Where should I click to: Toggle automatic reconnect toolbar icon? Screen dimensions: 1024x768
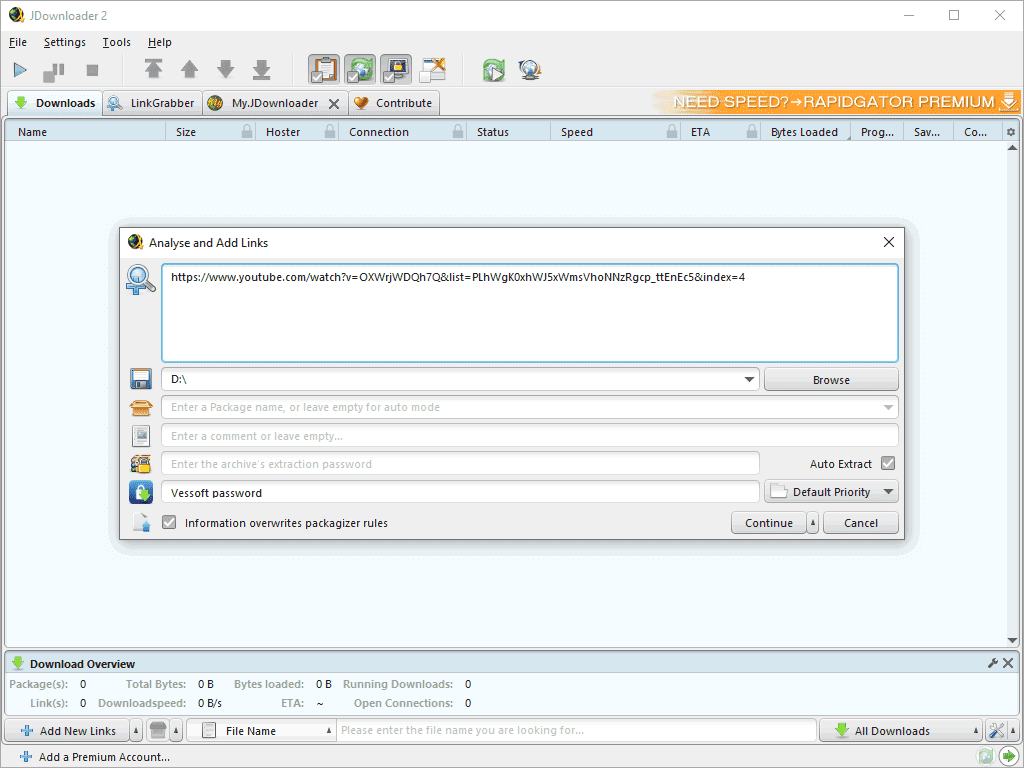click(360, 69)
